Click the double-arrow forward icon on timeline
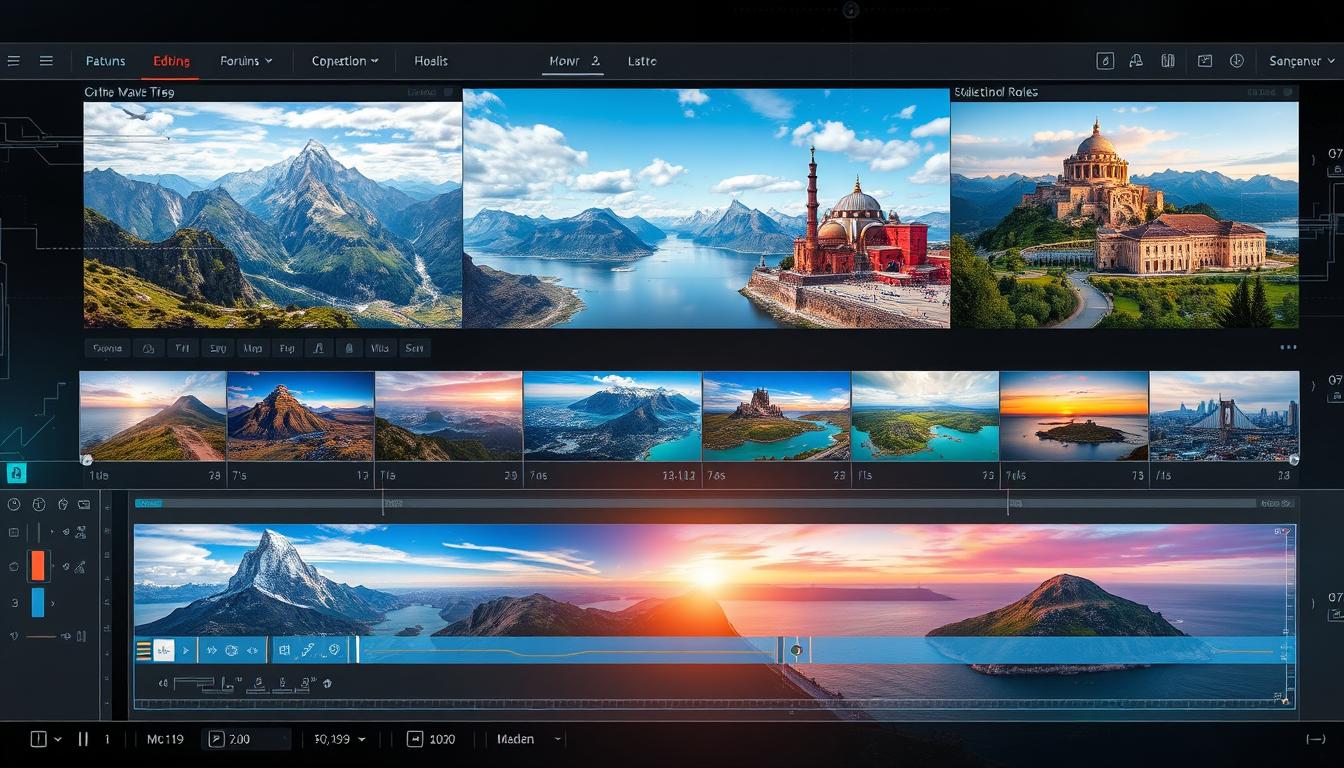The width and height of the screenshot is (1344, 768). pos(212,650)
